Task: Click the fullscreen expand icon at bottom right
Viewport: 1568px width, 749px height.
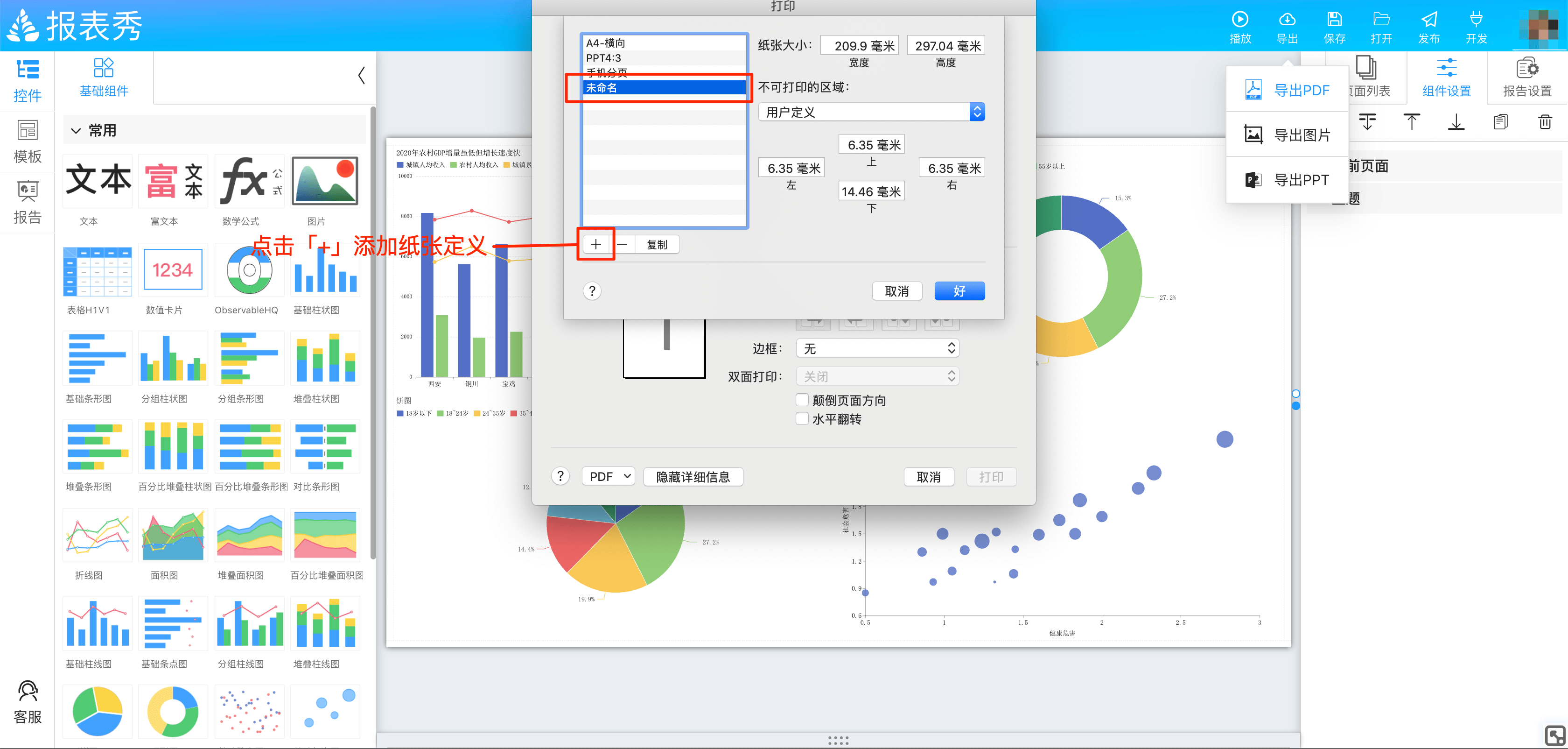Action: coord(1555,735)
